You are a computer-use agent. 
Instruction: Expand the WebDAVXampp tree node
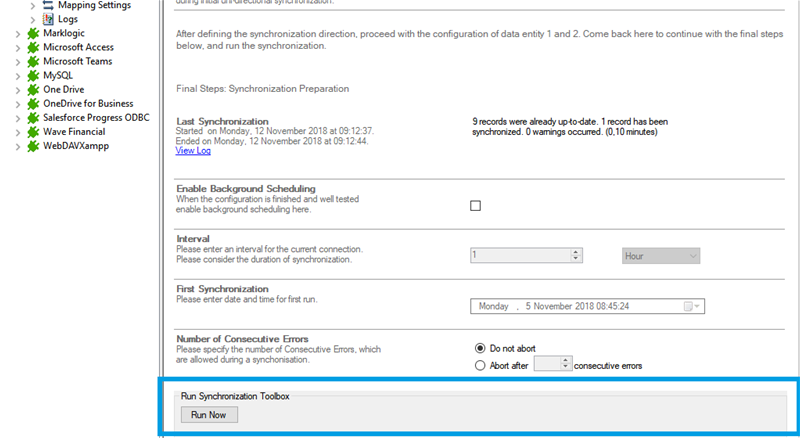18,146
